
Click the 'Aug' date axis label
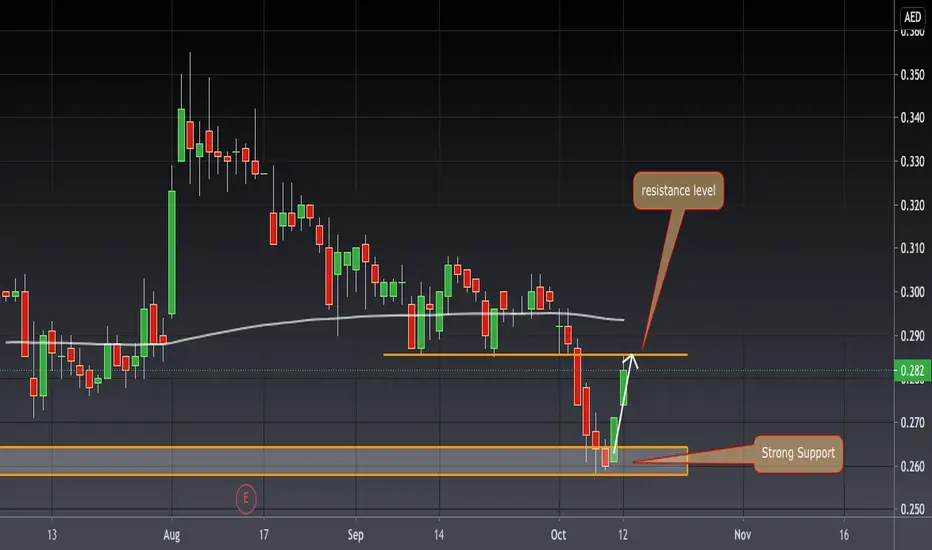172,535
